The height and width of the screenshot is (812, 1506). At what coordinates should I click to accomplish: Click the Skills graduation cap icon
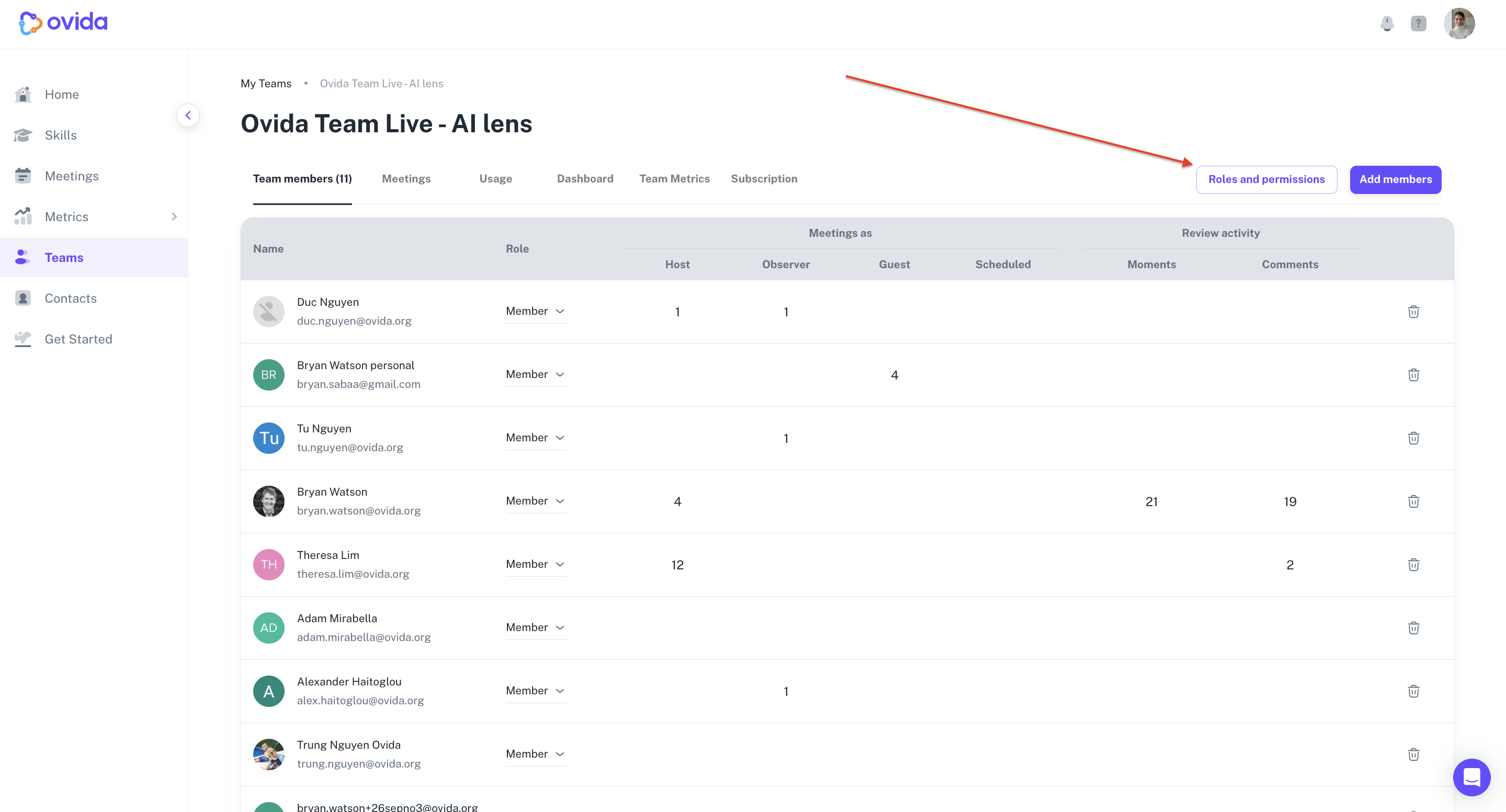pyautogui.click(x=23, y=135)
